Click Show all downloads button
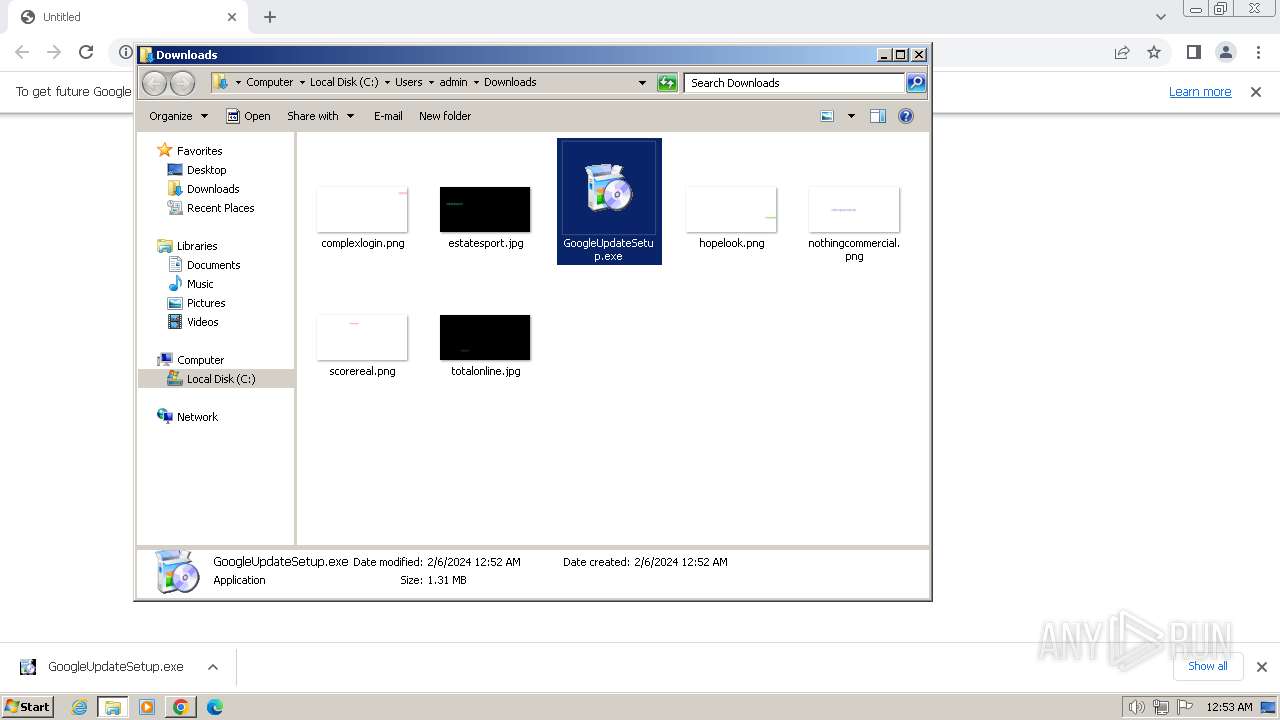 coord(1208,666)
